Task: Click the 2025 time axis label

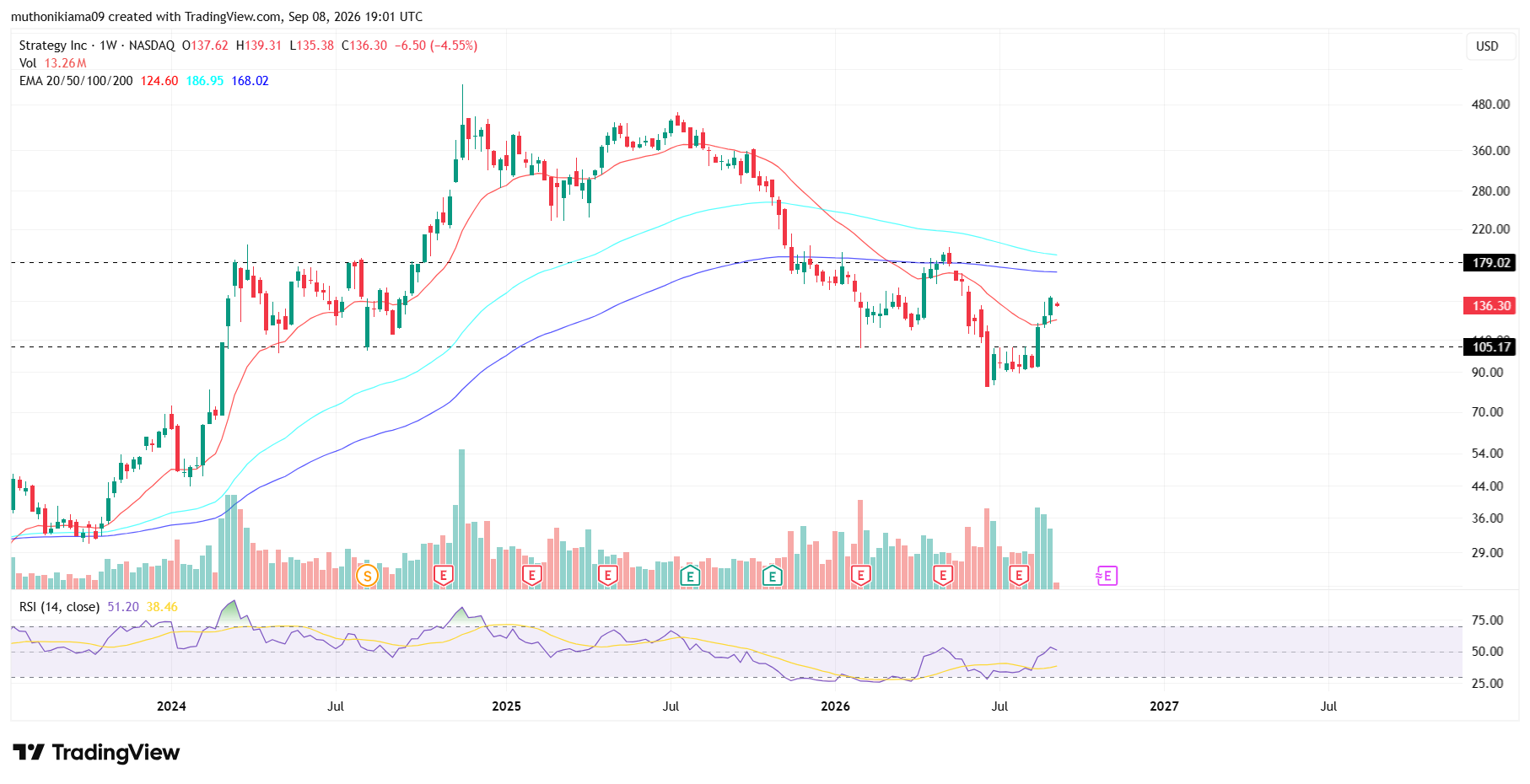Action: [x=506, y=706]
